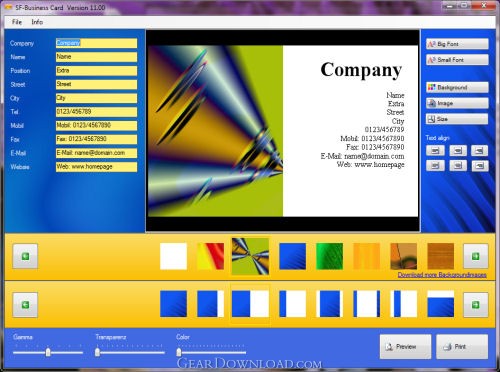
Task: Open the Info menu
Action: (37, 22)
